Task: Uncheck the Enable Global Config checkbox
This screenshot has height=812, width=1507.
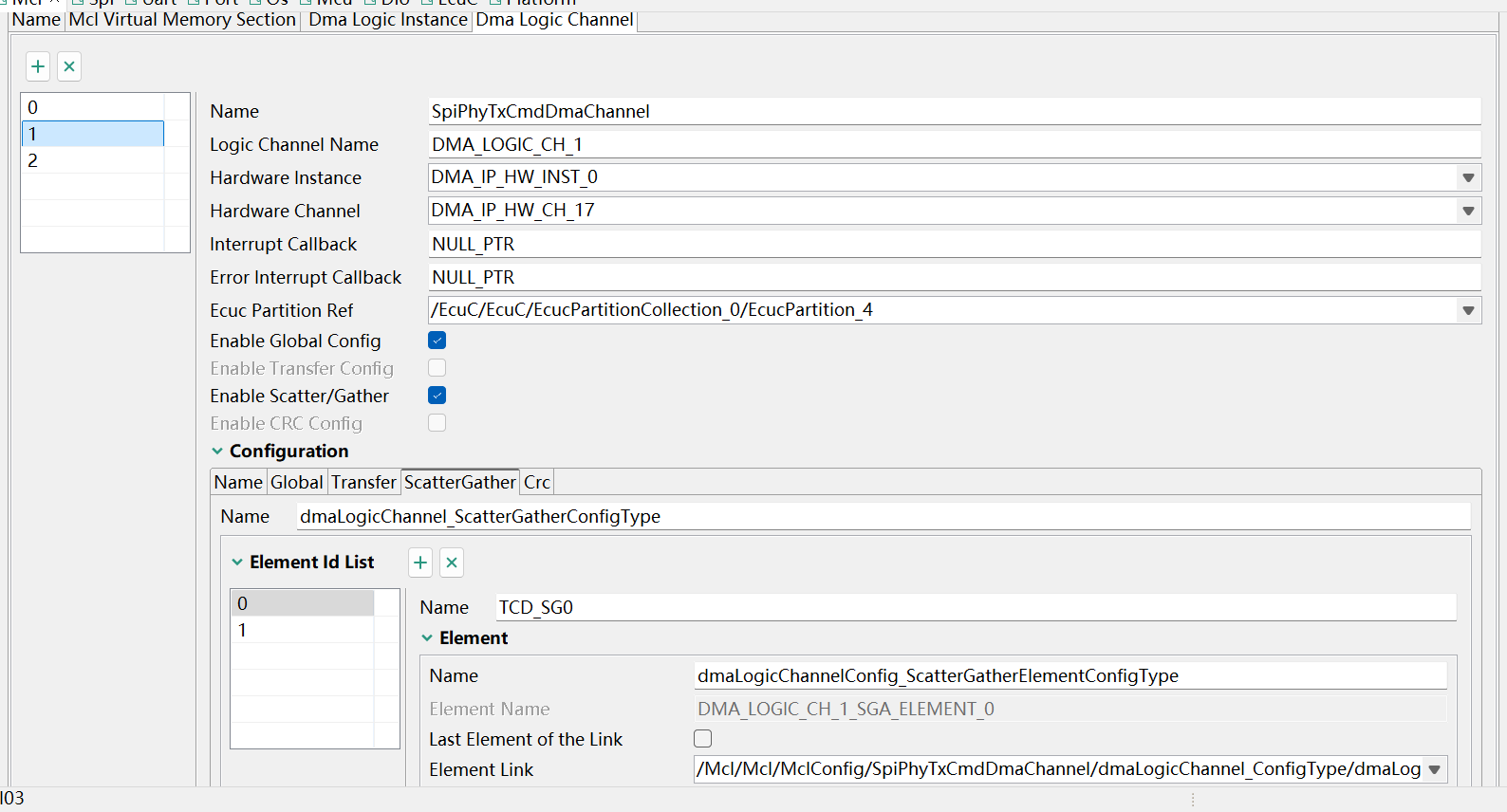Action: (437, 341)
